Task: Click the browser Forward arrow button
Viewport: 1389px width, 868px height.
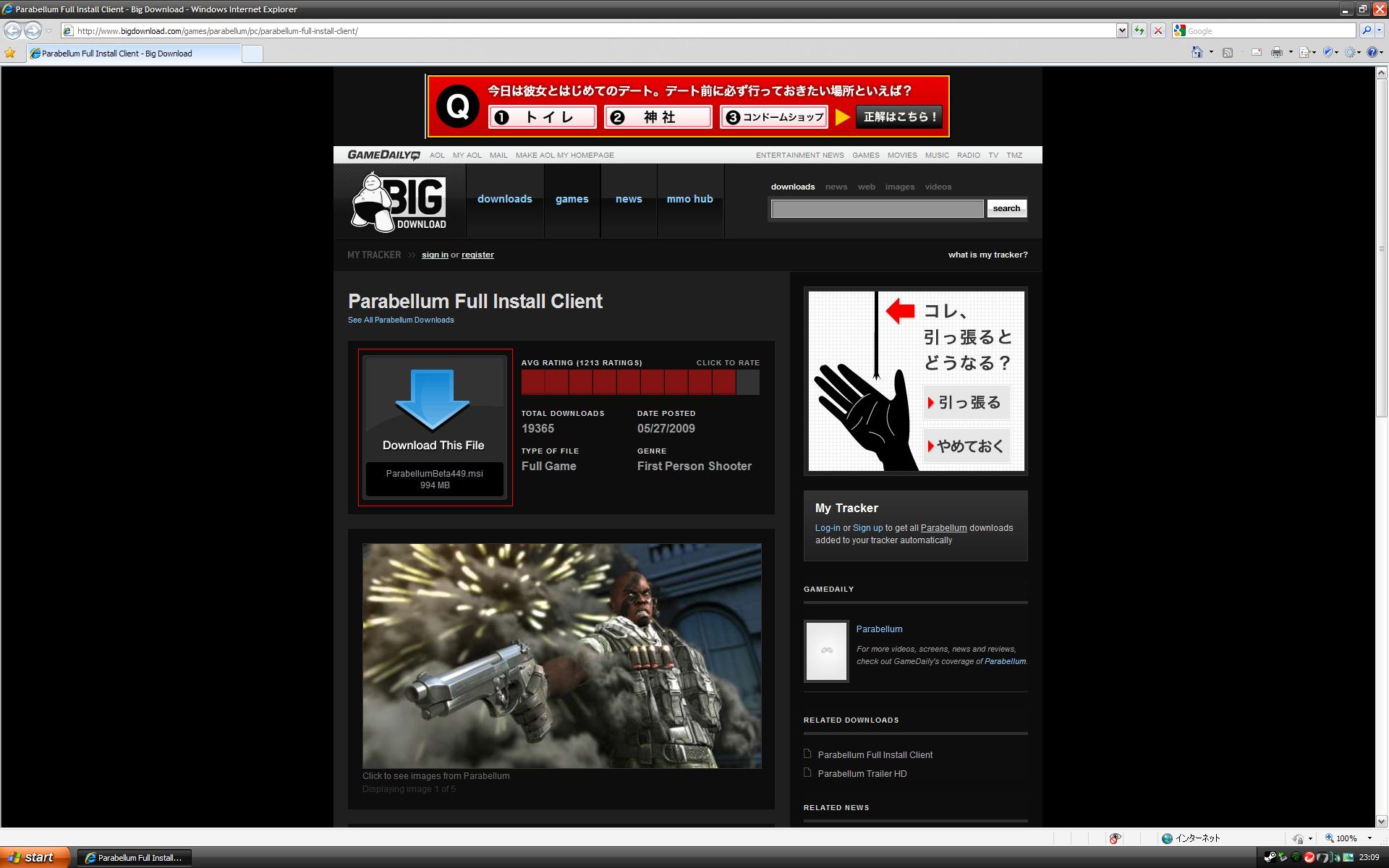Action: (x=33, y=30)
